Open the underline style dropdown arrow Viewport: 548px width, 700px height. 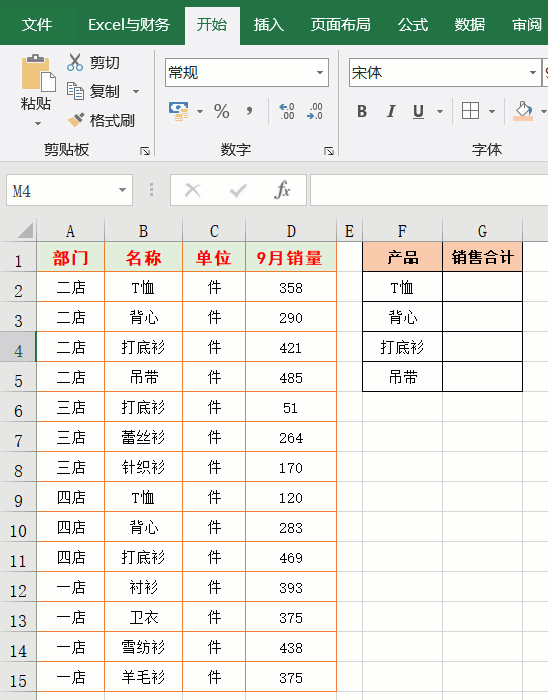(x=440, y=111)
